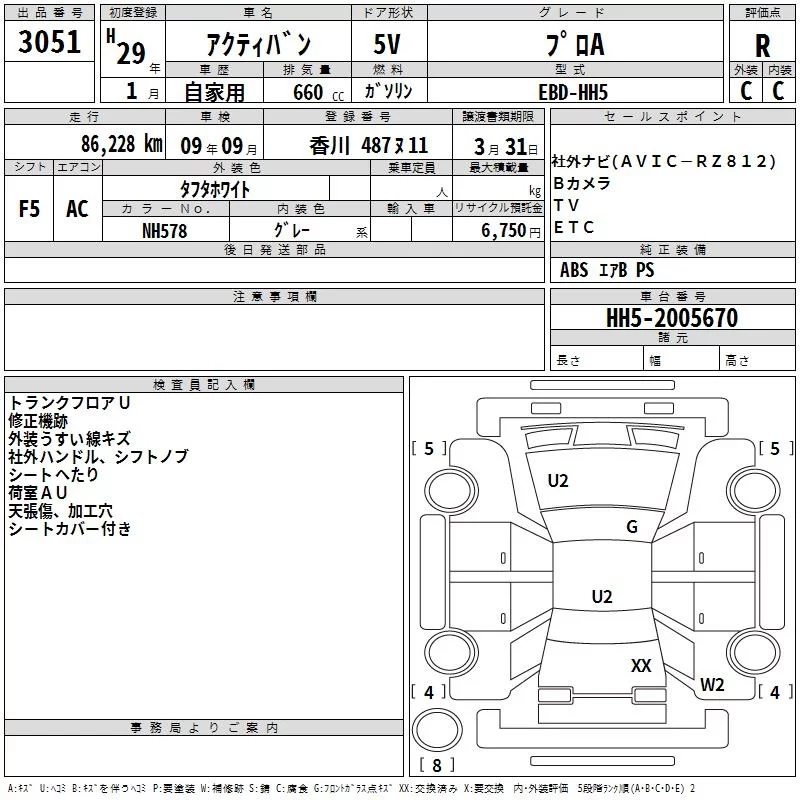
Task: Click the spare tire rating [8]
Action: pos(436,766)
